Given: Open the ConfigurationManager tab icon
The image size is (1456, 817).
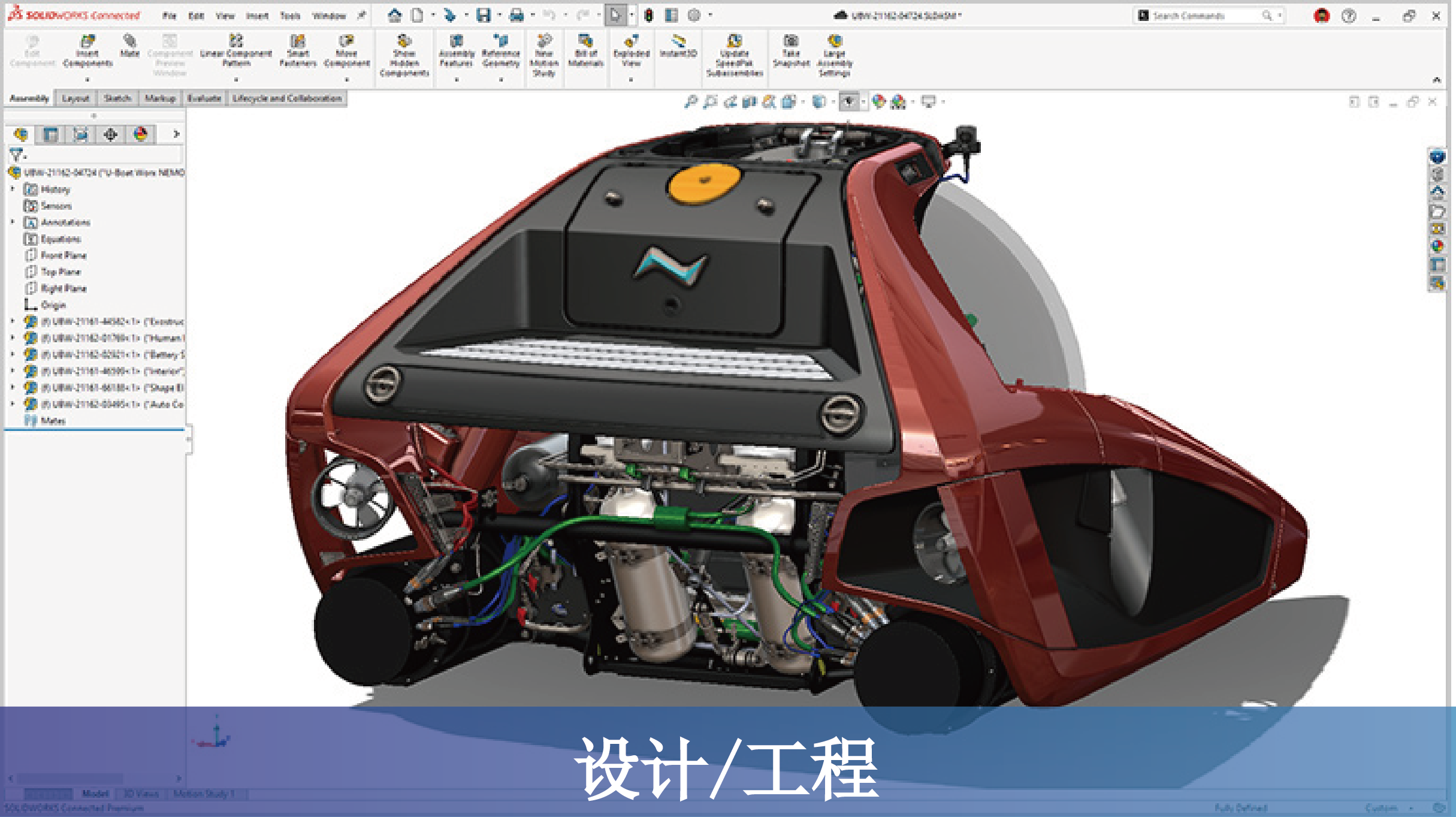Looking at the screenshot, I should tap(80, 134).
